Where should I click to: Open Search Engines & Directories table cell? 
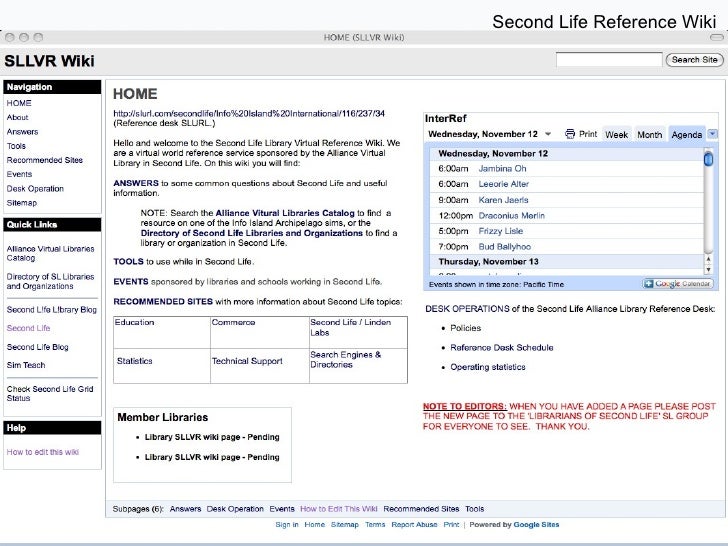click(345, 360)
